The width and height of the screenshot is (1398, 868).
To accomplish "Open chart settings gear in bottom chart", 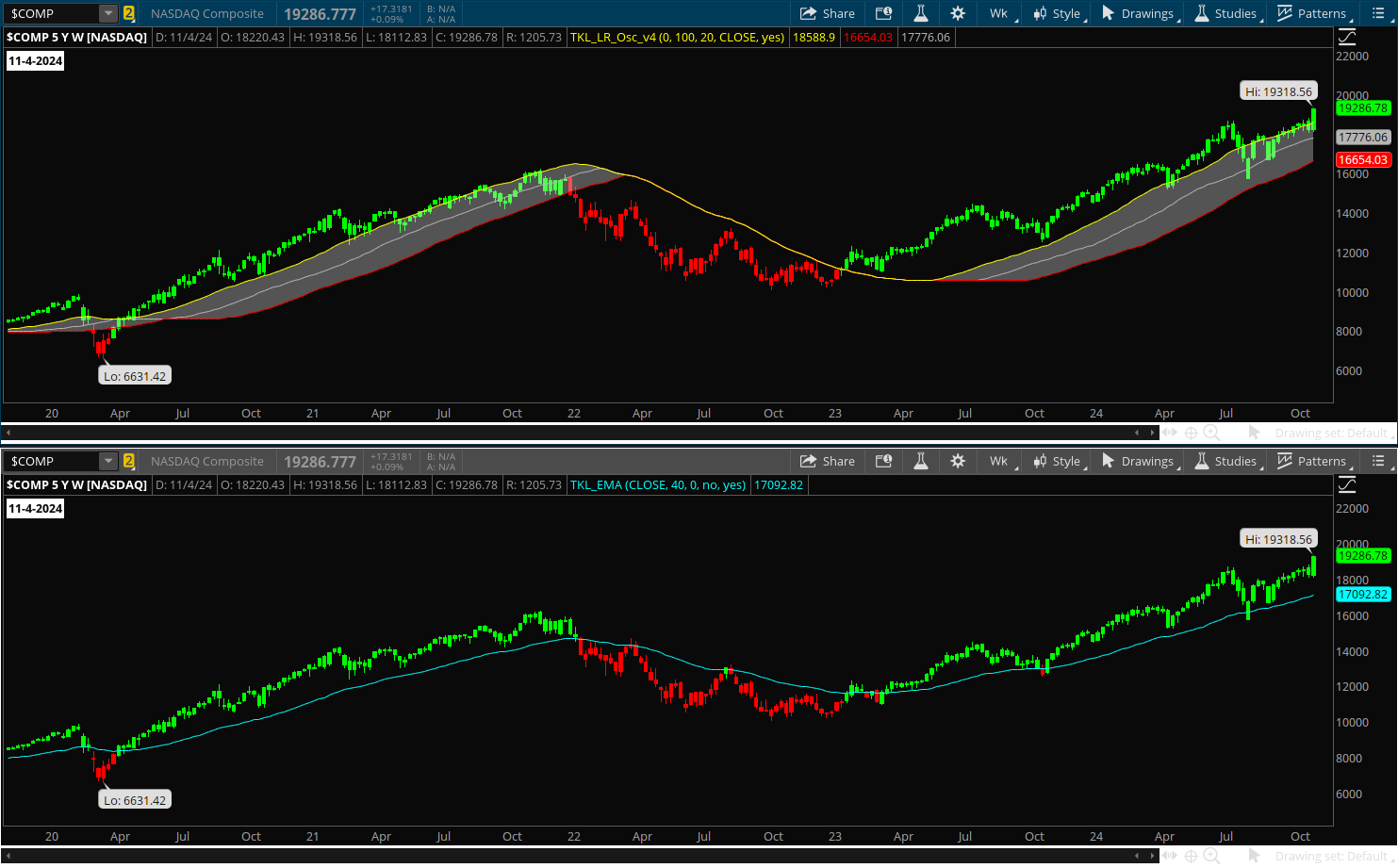I will pos(958,461).
